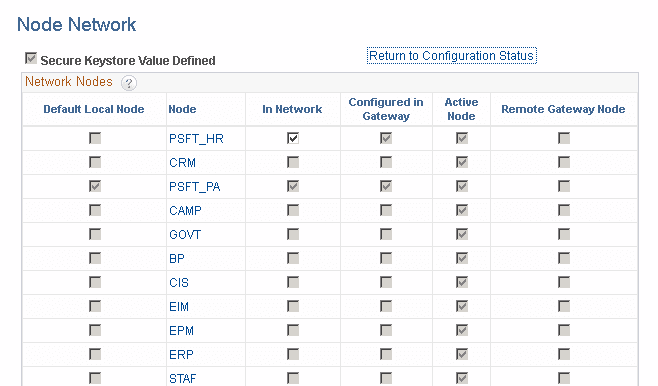Viewport: 658px width, 386px height.
Task: Open the PSFT_HR node link
Action: (x=196, y=139)
